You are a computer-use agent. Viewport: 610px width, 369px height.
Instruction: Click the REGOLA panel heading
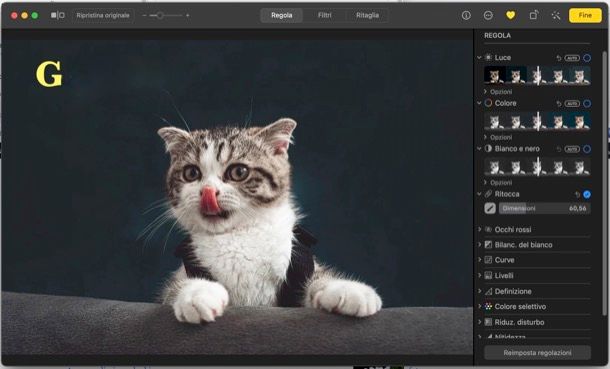tap(497, 35)
